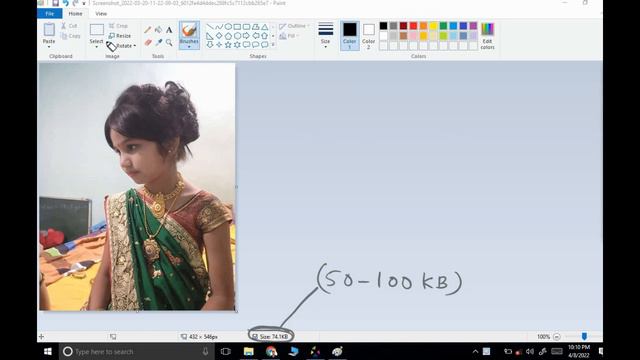Open Chrome from the taskbar
Viewport: 640px width, 360px height.
[271, 351]
